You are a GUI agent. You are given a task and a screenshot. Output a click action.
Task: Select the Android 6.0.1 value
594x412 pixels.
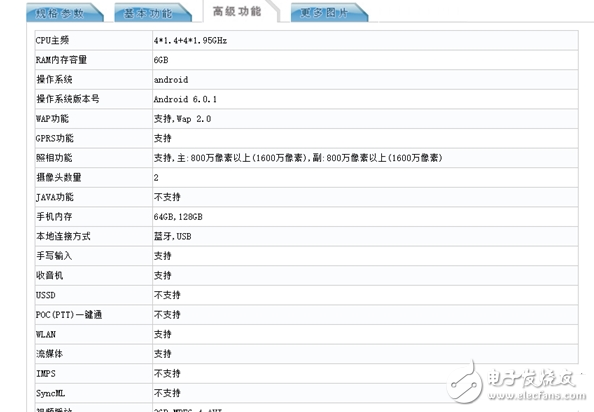tap(185, 99)
